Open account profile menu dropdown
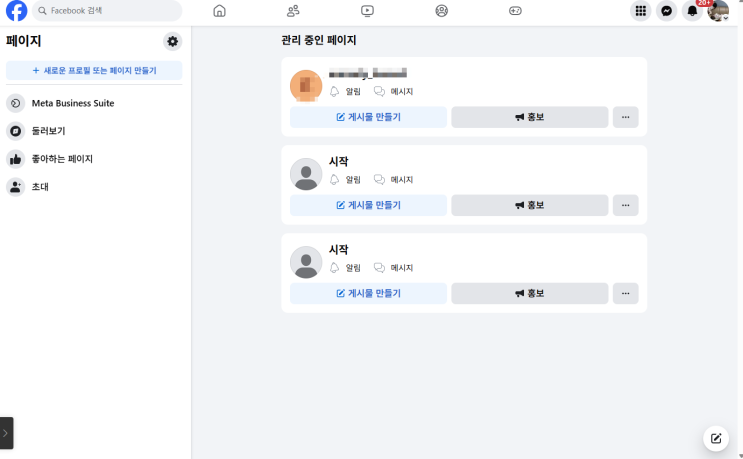 point(718,11)
